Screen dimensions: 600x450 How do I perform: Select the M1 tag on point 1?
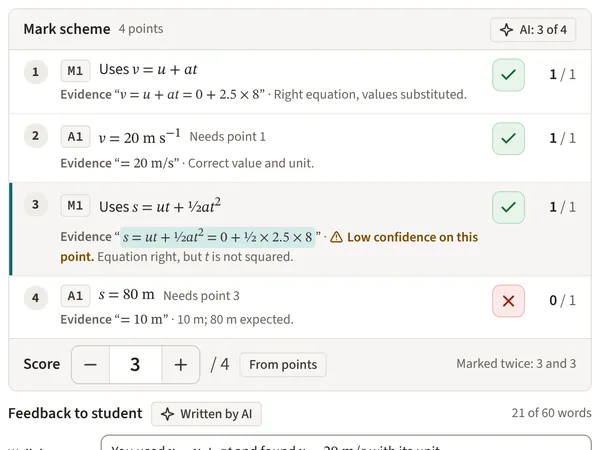[x=75, y=71]
